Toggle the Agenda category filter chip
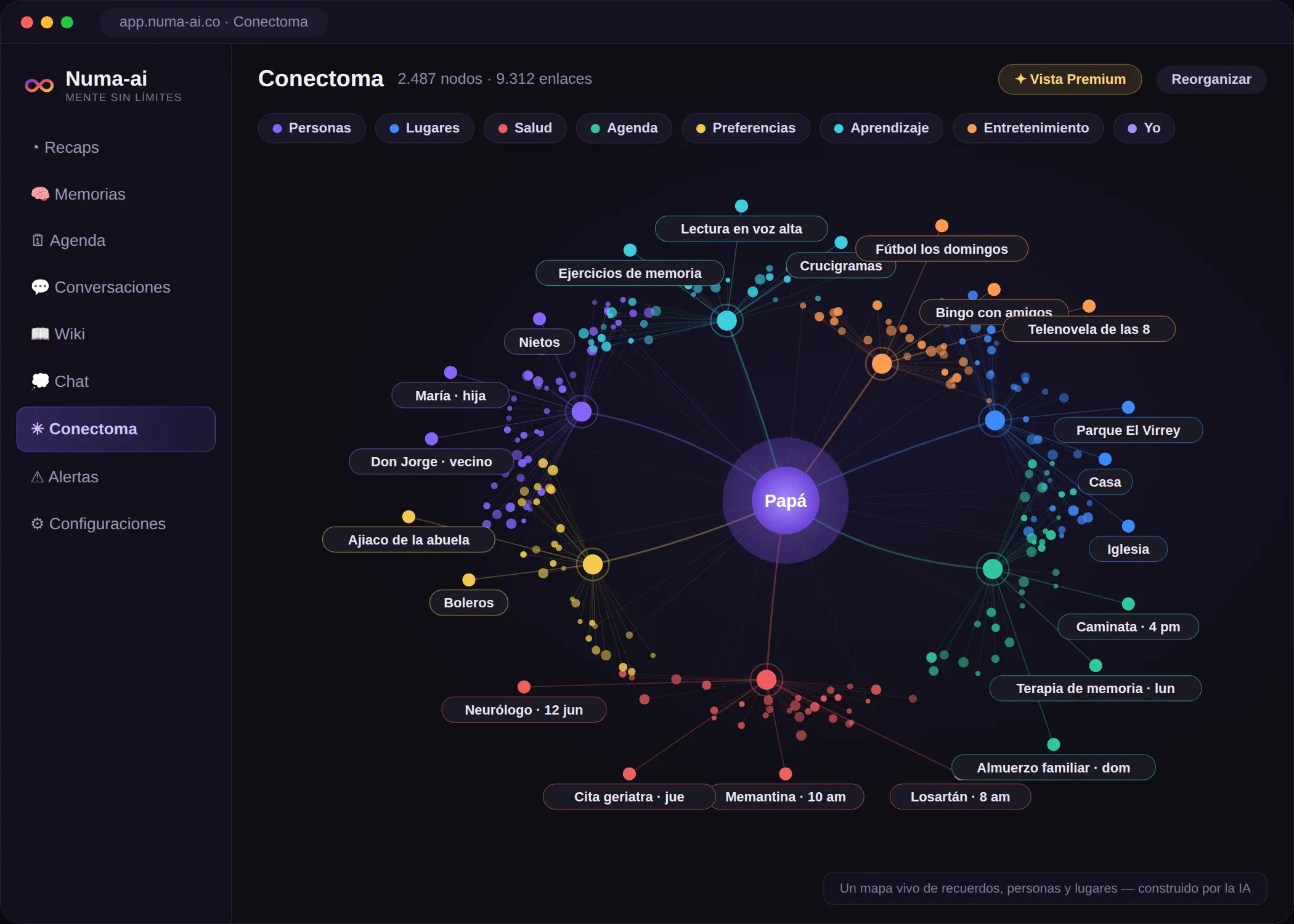1294x924 pixels. [624, 128]
